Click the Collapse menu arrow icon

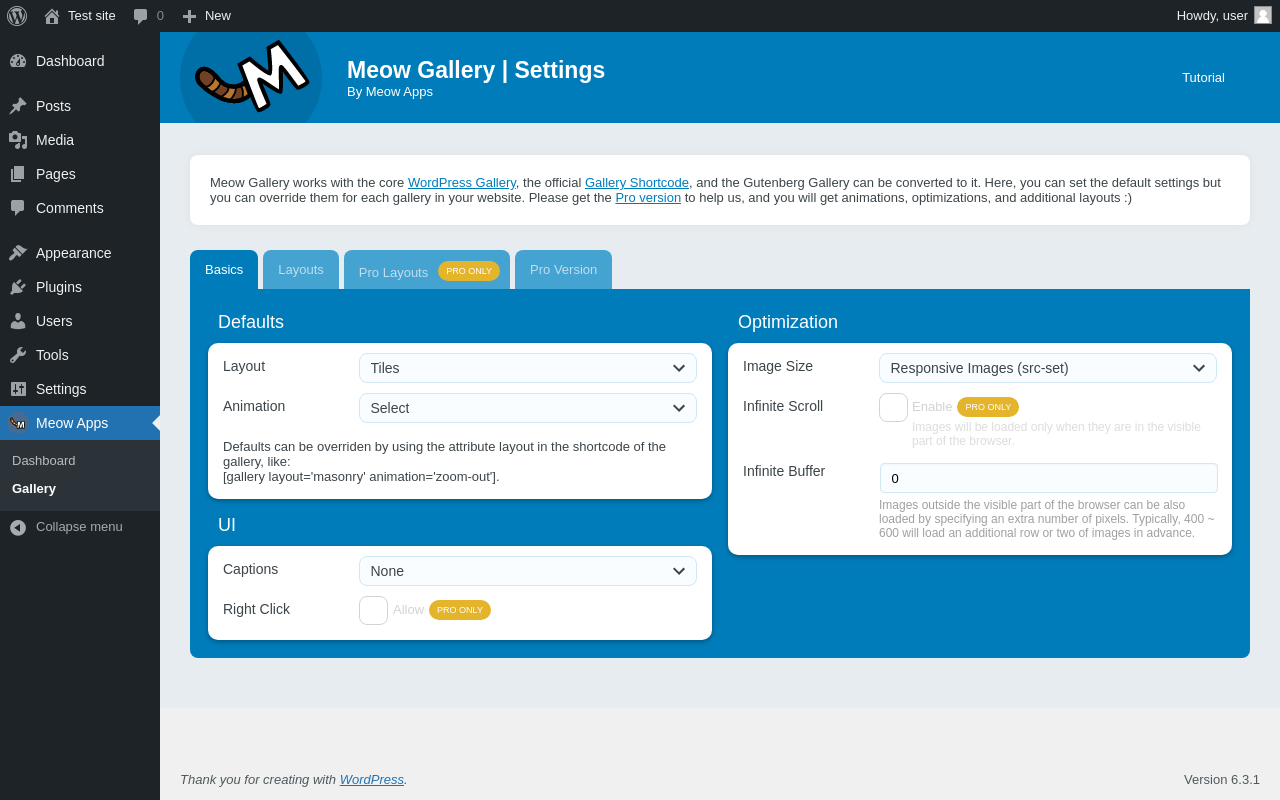coord(18,527)
